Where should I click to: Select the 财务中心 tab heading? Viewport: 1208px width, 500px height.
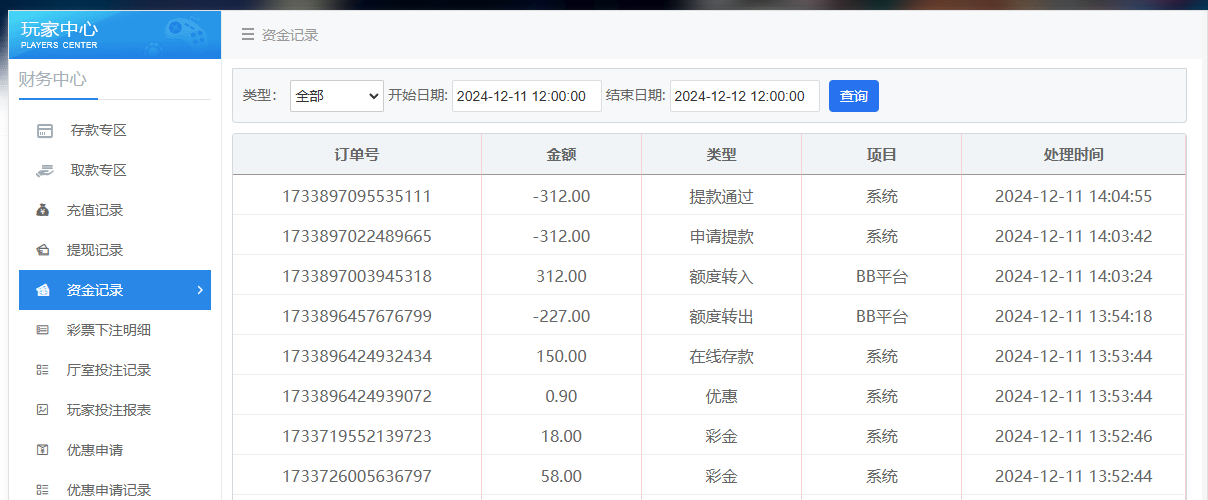[53, 80]
